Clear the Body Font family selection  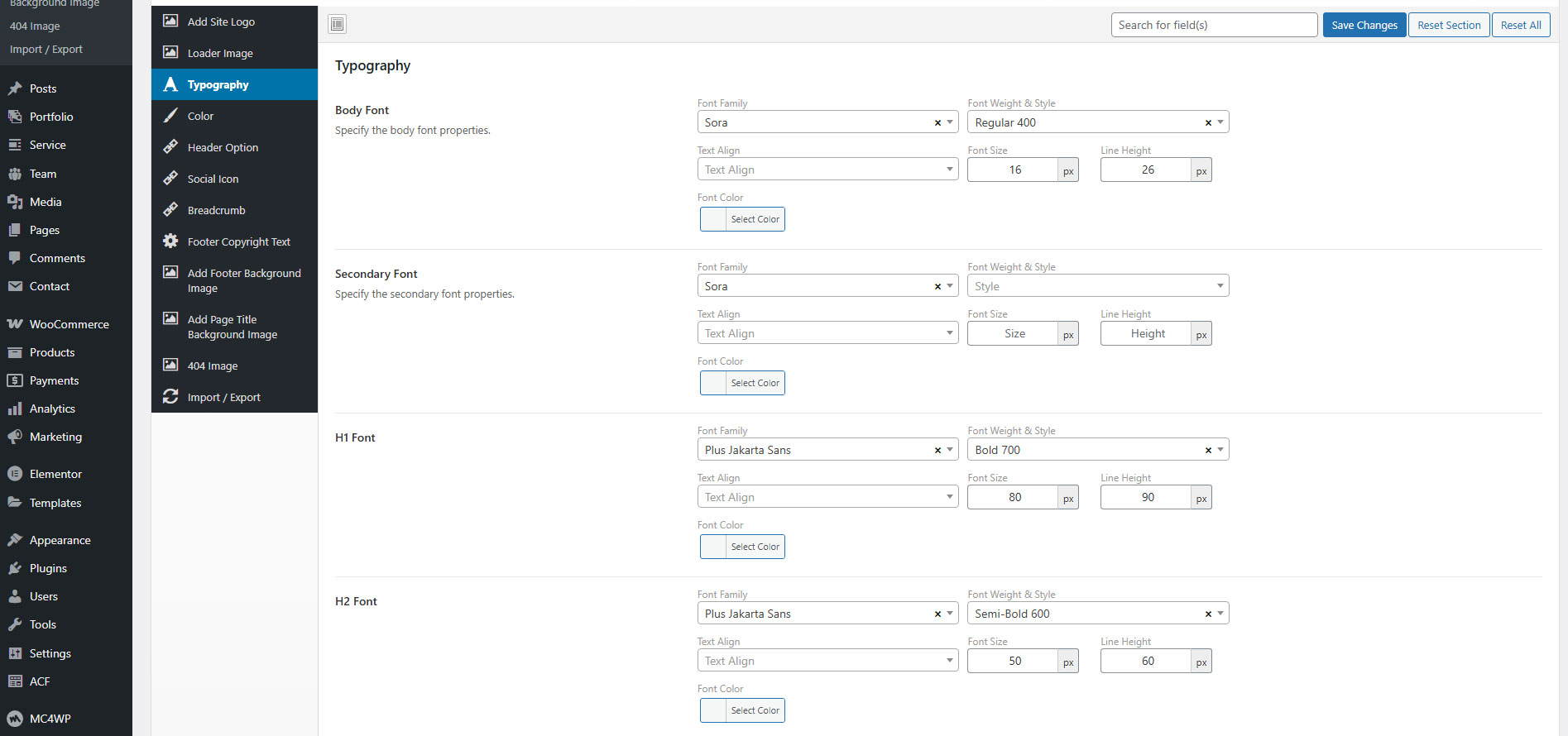tap(937, 122)
